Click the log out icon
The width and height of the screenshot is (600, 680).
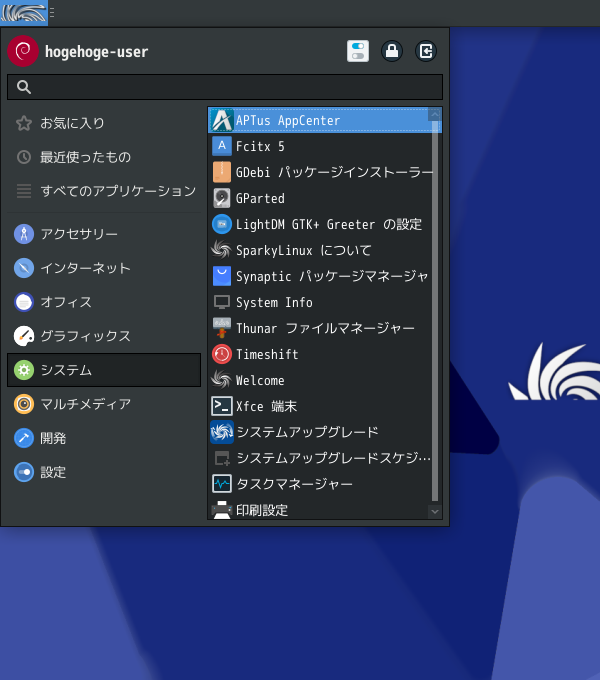coord(426,51)
